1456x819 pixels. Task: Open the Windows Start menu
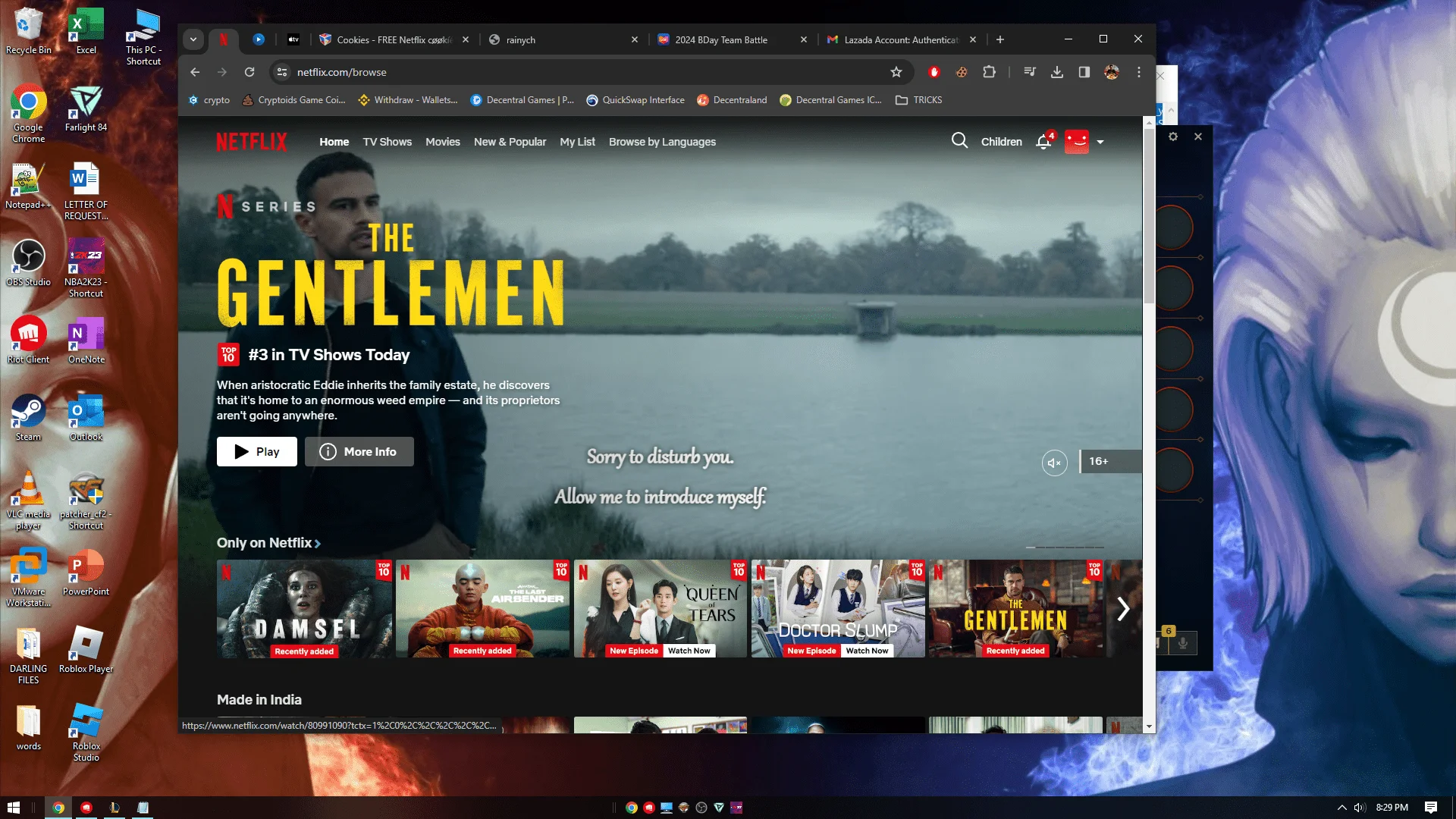[14, 808]
